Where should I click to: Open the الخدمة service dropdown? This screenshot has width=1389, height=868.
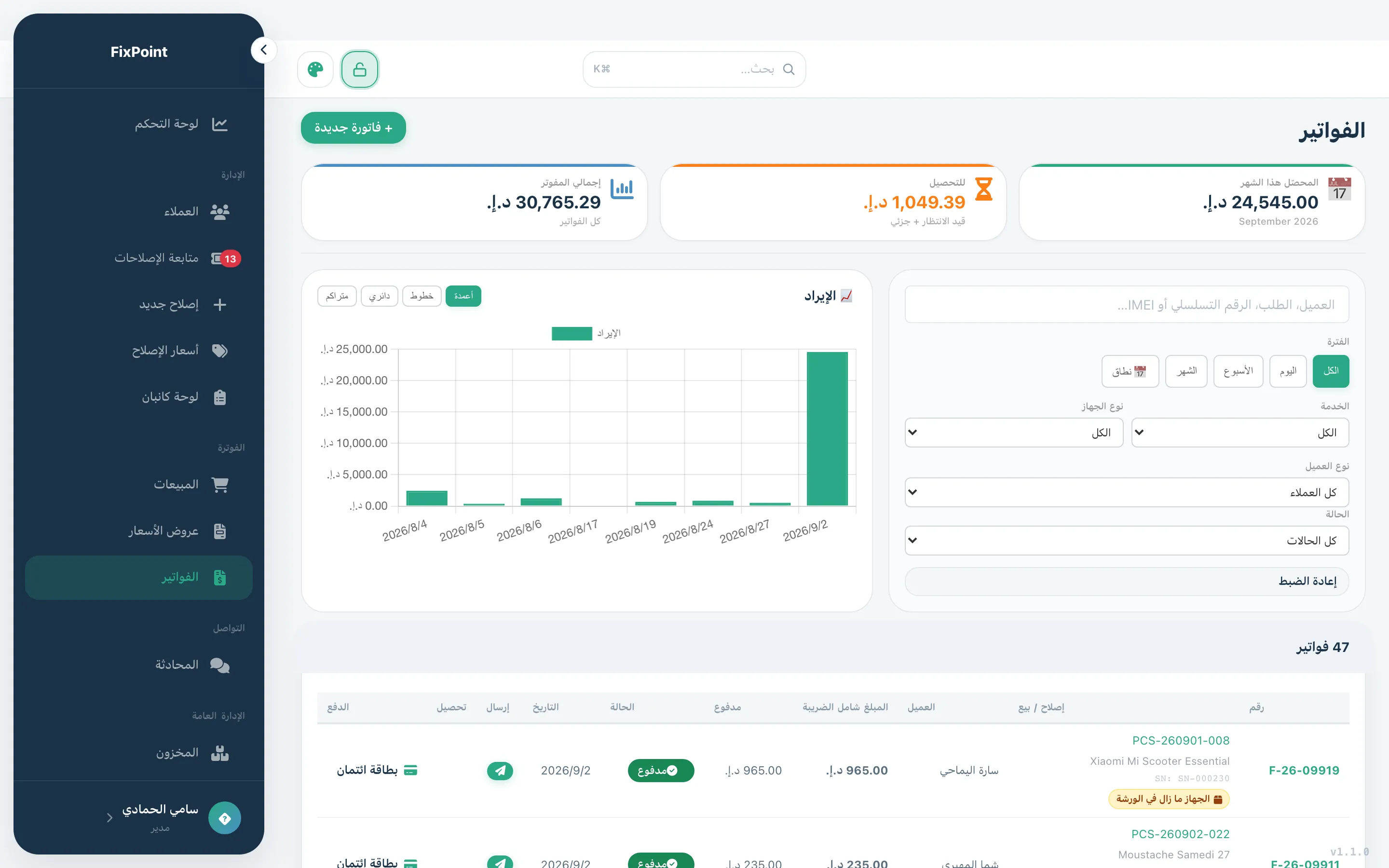tap(1240, 432)
